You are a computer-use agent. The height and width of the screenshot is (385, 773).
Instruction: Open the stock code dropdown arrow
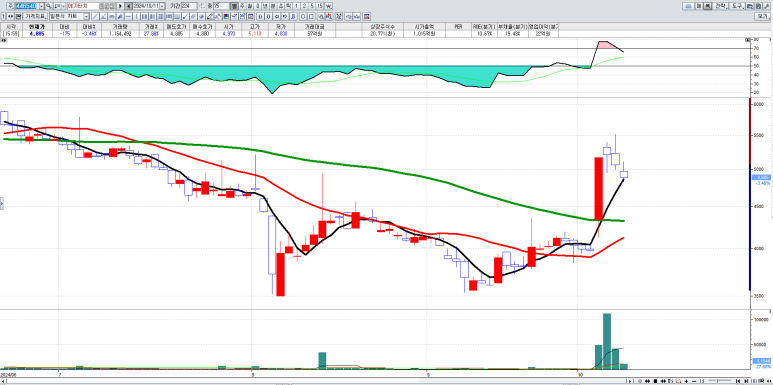click(x=41, y=6)
